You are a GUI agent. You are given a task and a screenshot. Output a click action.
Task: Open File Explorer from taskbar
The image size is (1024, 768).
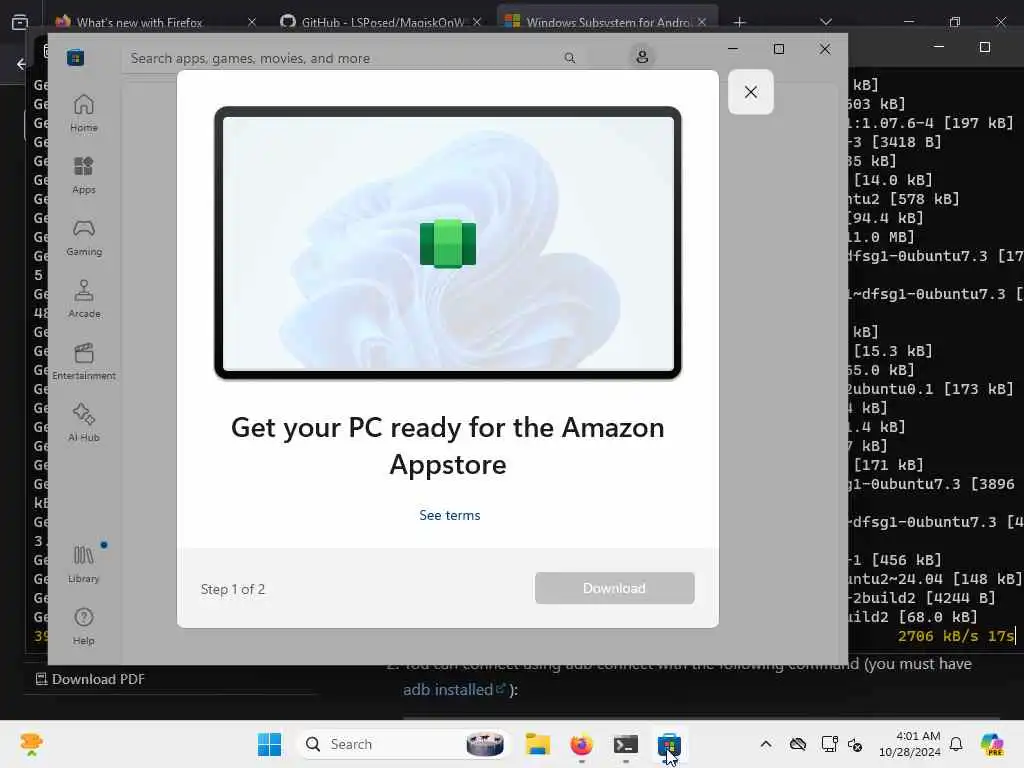pyautogui.click(x=537, y=744)
